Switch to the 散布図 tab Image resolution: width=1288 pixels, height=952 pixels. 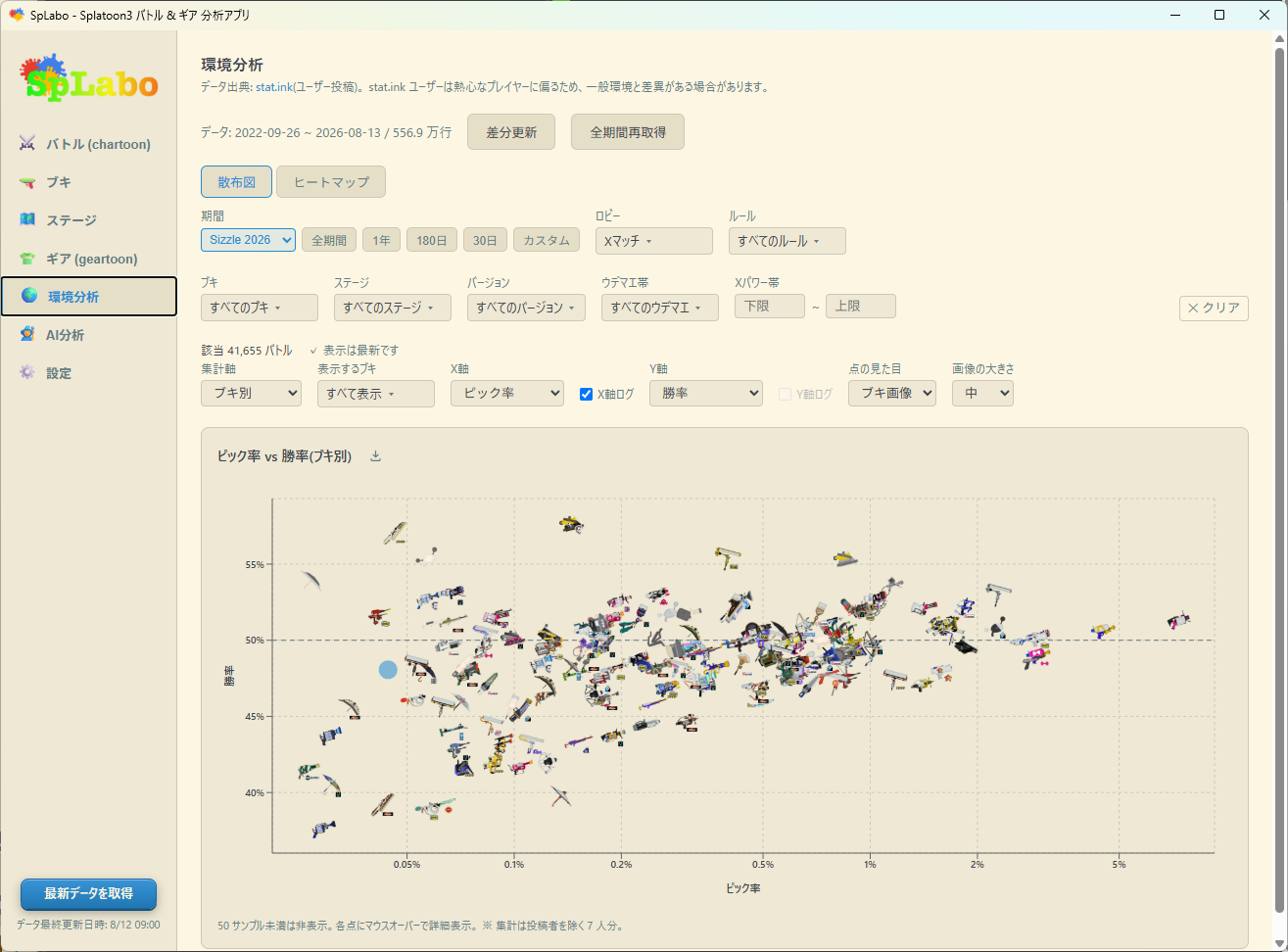(236, 181)
